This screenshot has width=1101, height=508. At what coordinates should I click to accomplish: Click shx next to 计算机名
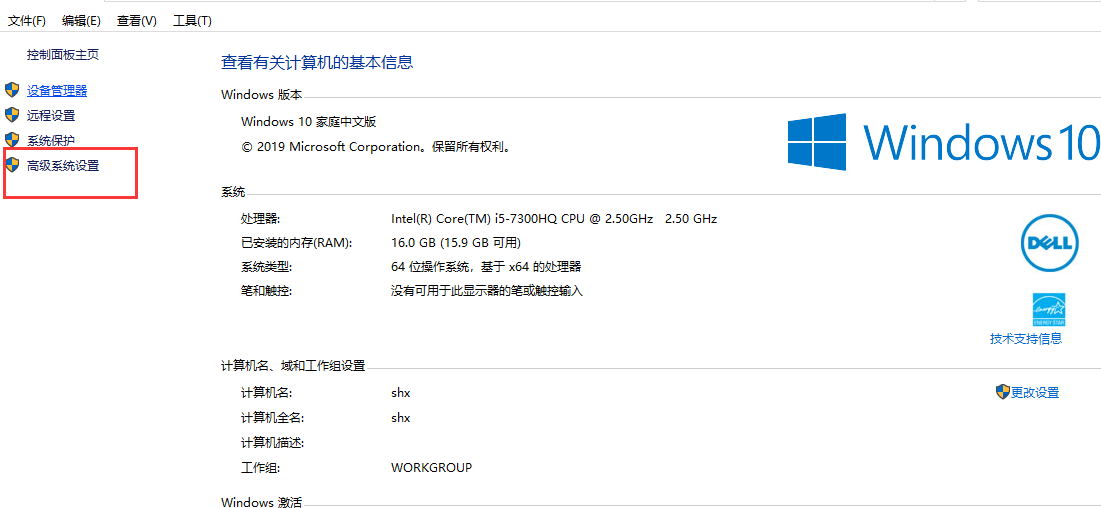point(400,393)
